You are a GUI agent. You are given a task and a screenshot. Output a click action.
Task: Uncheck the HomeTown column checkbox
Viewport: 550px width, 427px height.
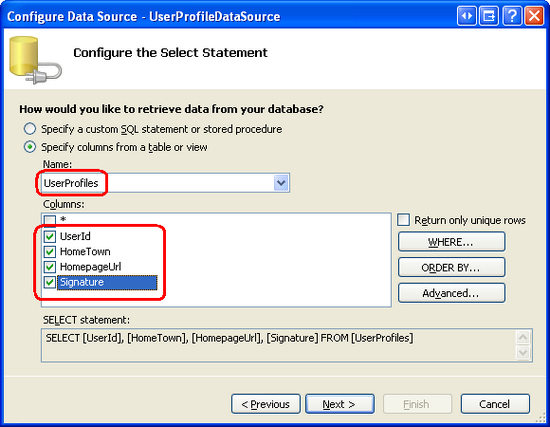50,252
